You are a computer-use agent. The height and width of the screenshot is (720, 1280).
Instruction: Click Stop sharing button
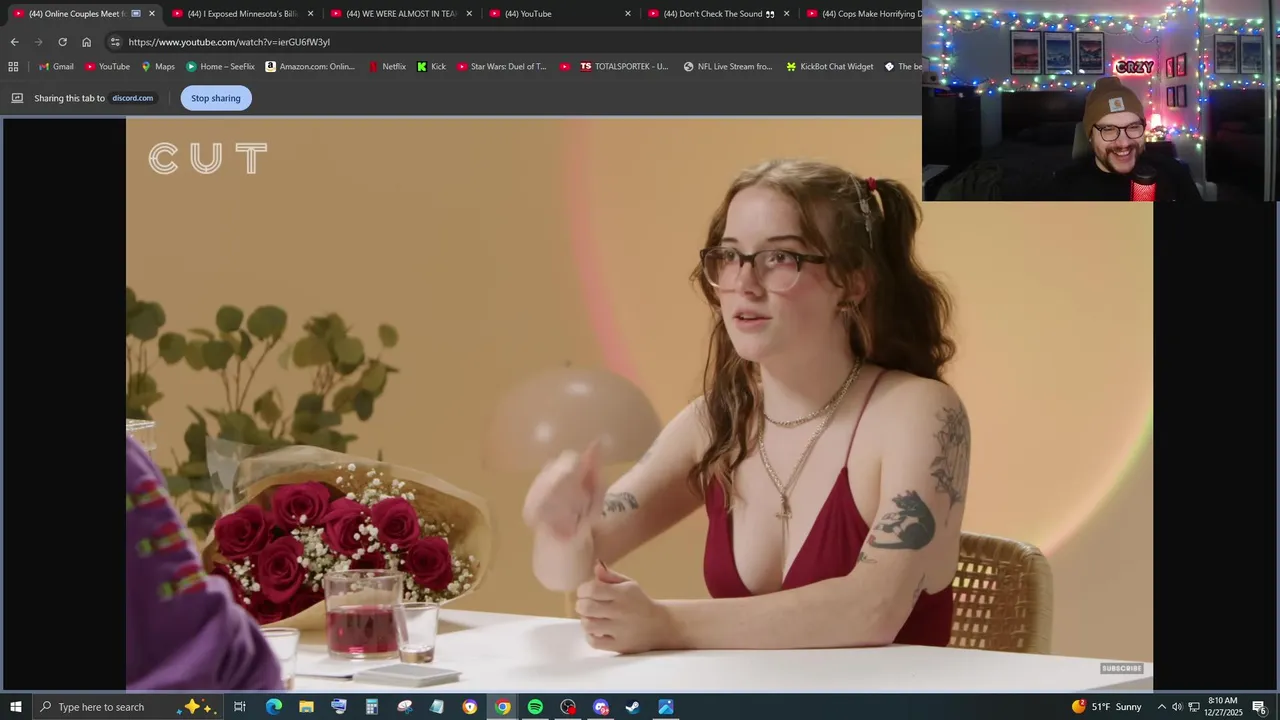click(216, 98)
